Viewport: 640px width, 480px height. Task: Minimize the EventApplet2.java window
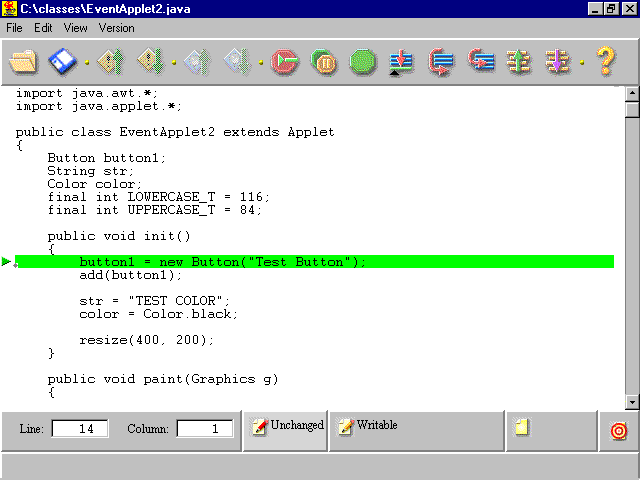point(596,9)
